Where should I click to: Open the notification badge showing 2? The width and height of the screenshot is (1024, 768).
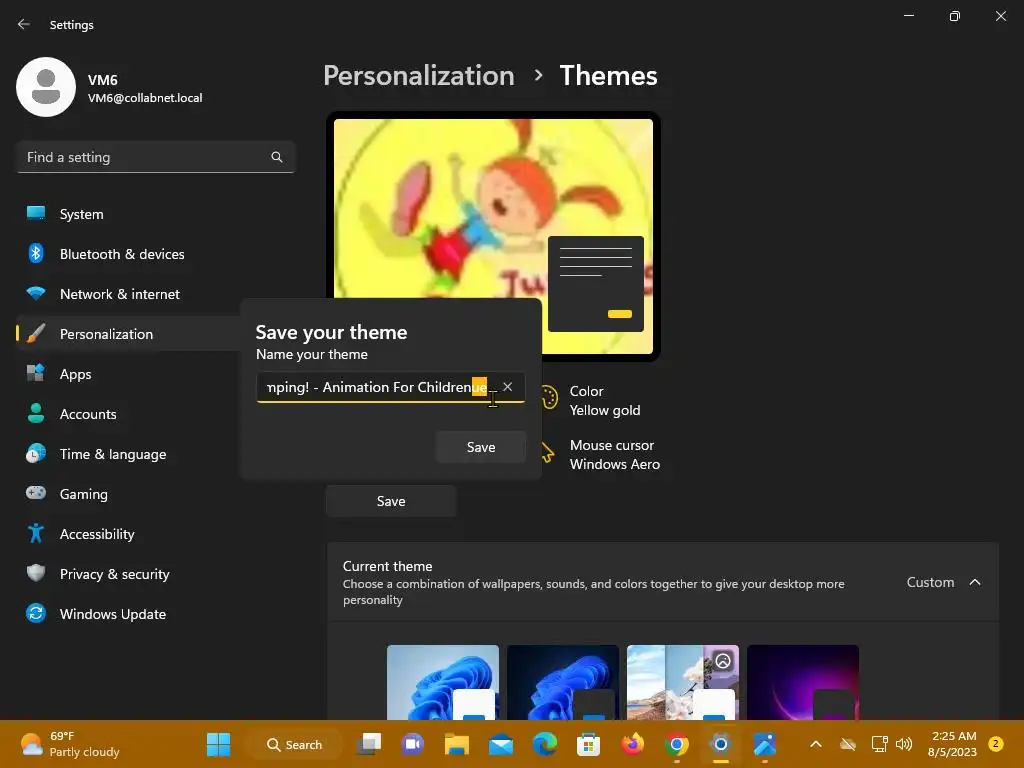tap(996, 743)
